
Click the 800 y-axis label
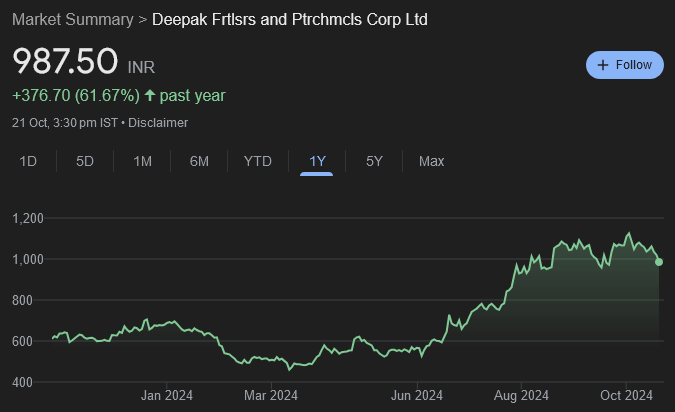pyautogui.click(x=22, y=300)
